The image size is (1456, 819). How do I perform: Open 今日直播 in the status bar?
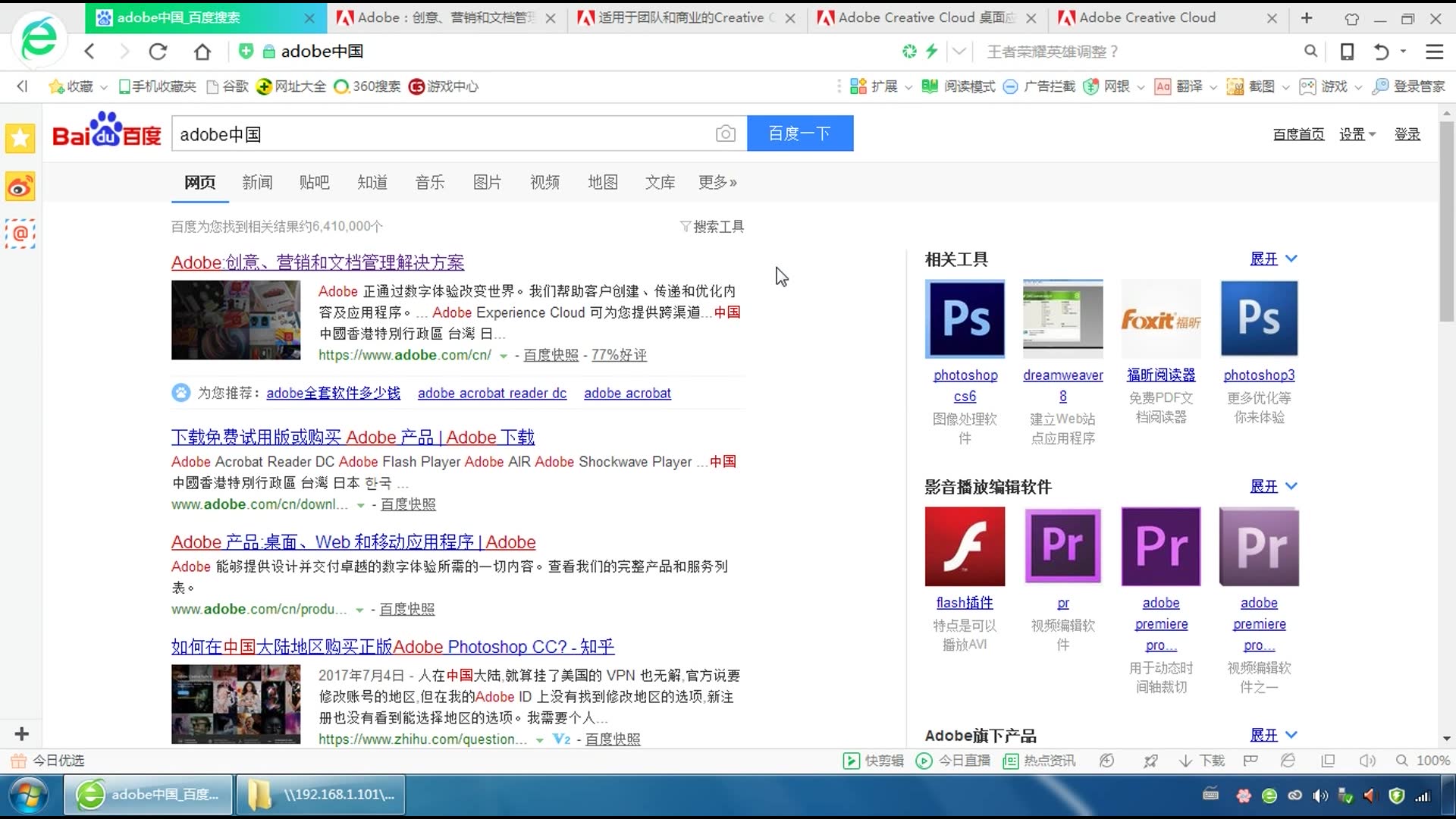click(953, 761)
